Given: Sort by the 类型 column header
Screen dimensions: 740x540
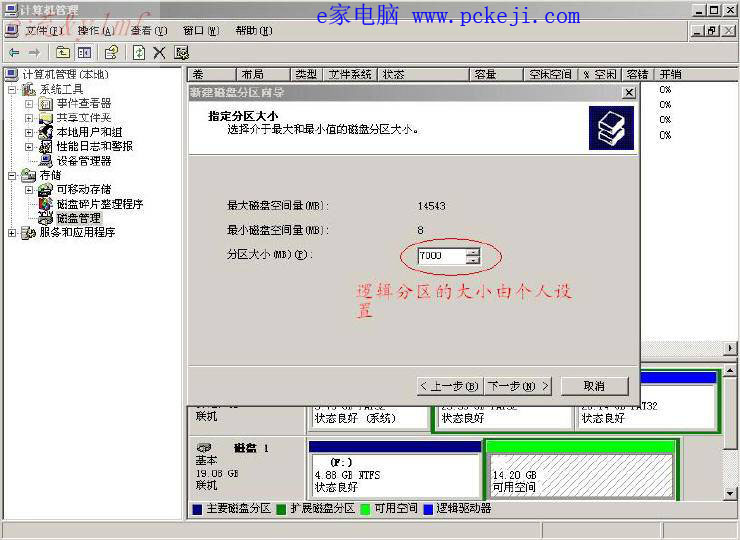Looking at the screenshot, I should click(306, 75).
